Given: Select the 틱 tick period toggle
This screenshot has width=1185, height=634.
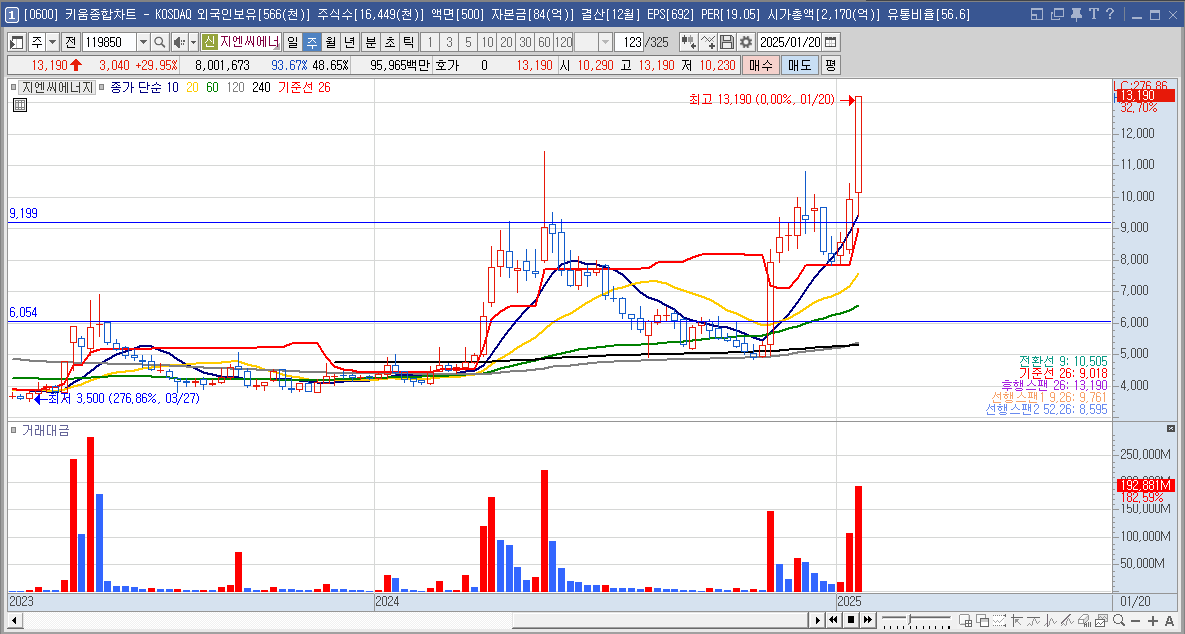Looking at the screenshot, I should 408,42.
